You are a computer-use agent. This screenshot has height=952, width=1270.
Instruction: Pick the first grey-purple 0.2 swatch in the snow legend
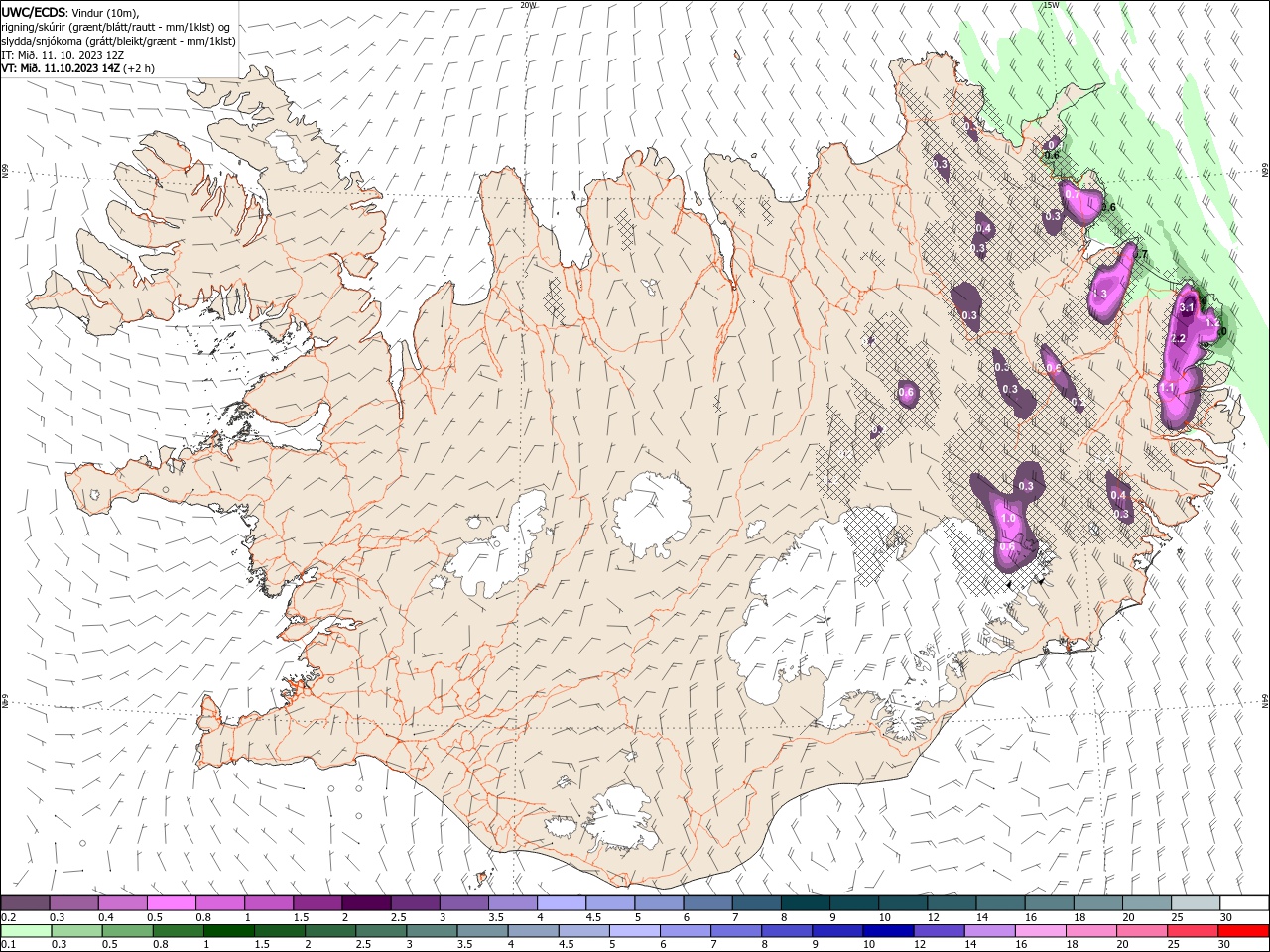(x=25, y=902)
